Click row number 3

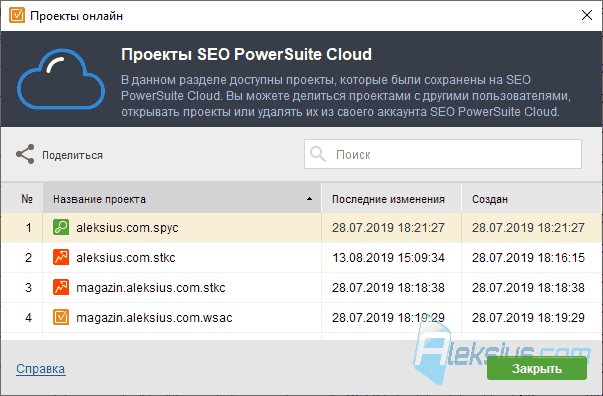[28, 288]
